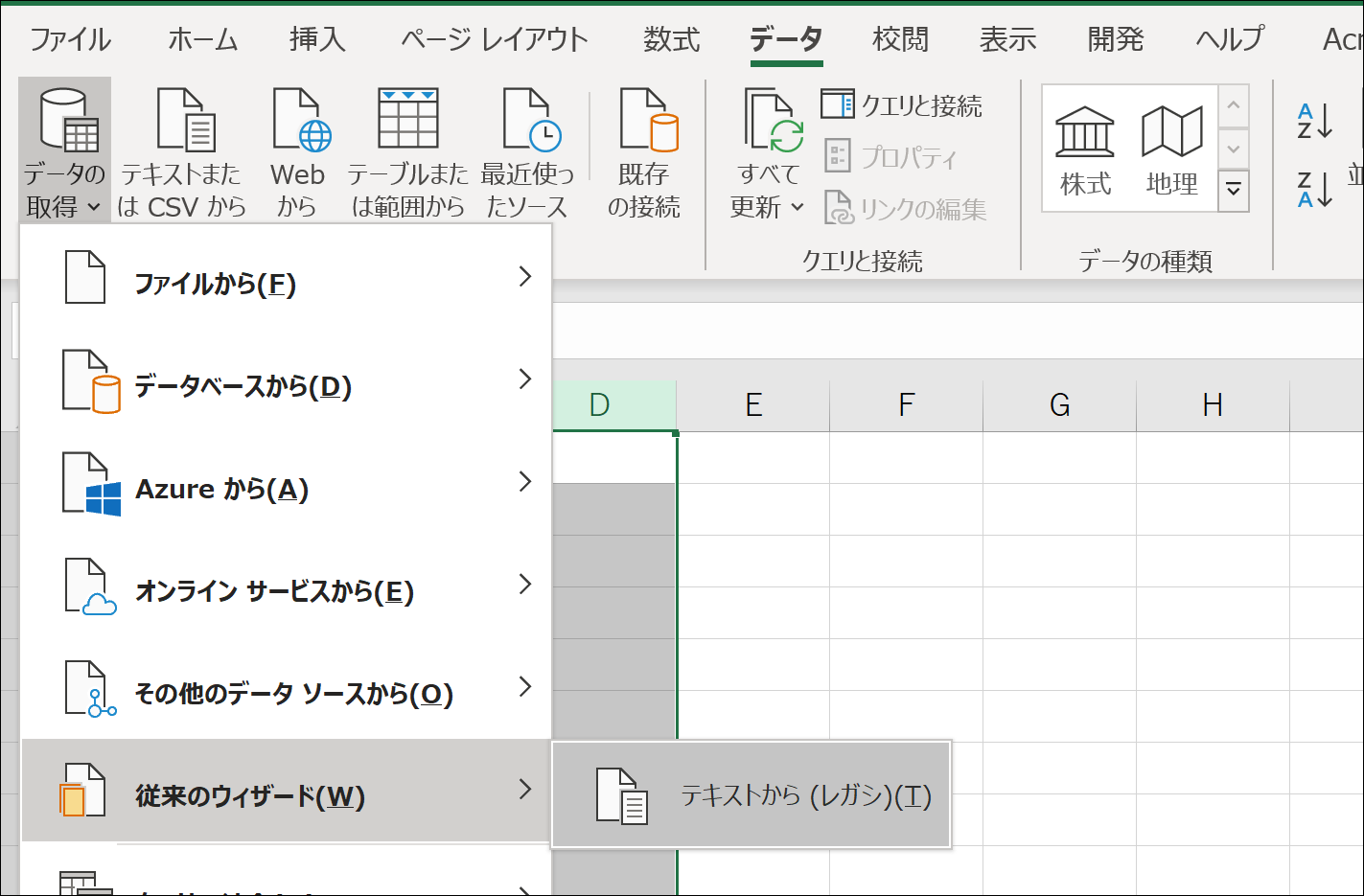The width and height of the screenshot is (1364, 896).
Task: Expand the データの種類 gallery more button
Action: [x=1234, y=191]
